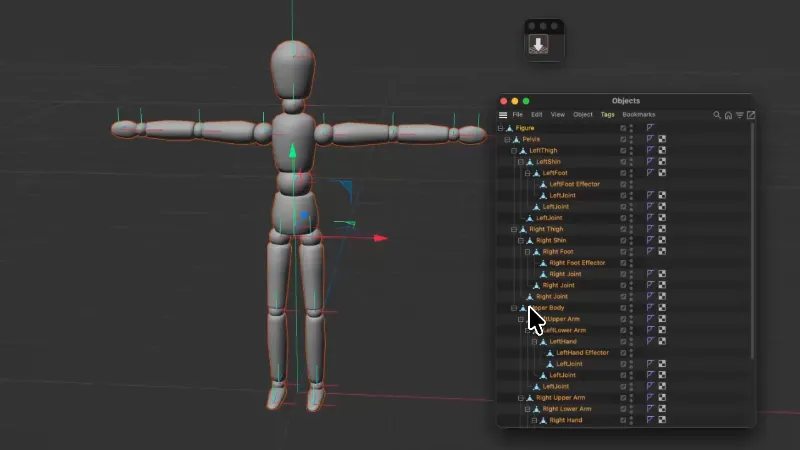
Task: Select the "LeftHand Effector" object name
Action: (582, 353)
